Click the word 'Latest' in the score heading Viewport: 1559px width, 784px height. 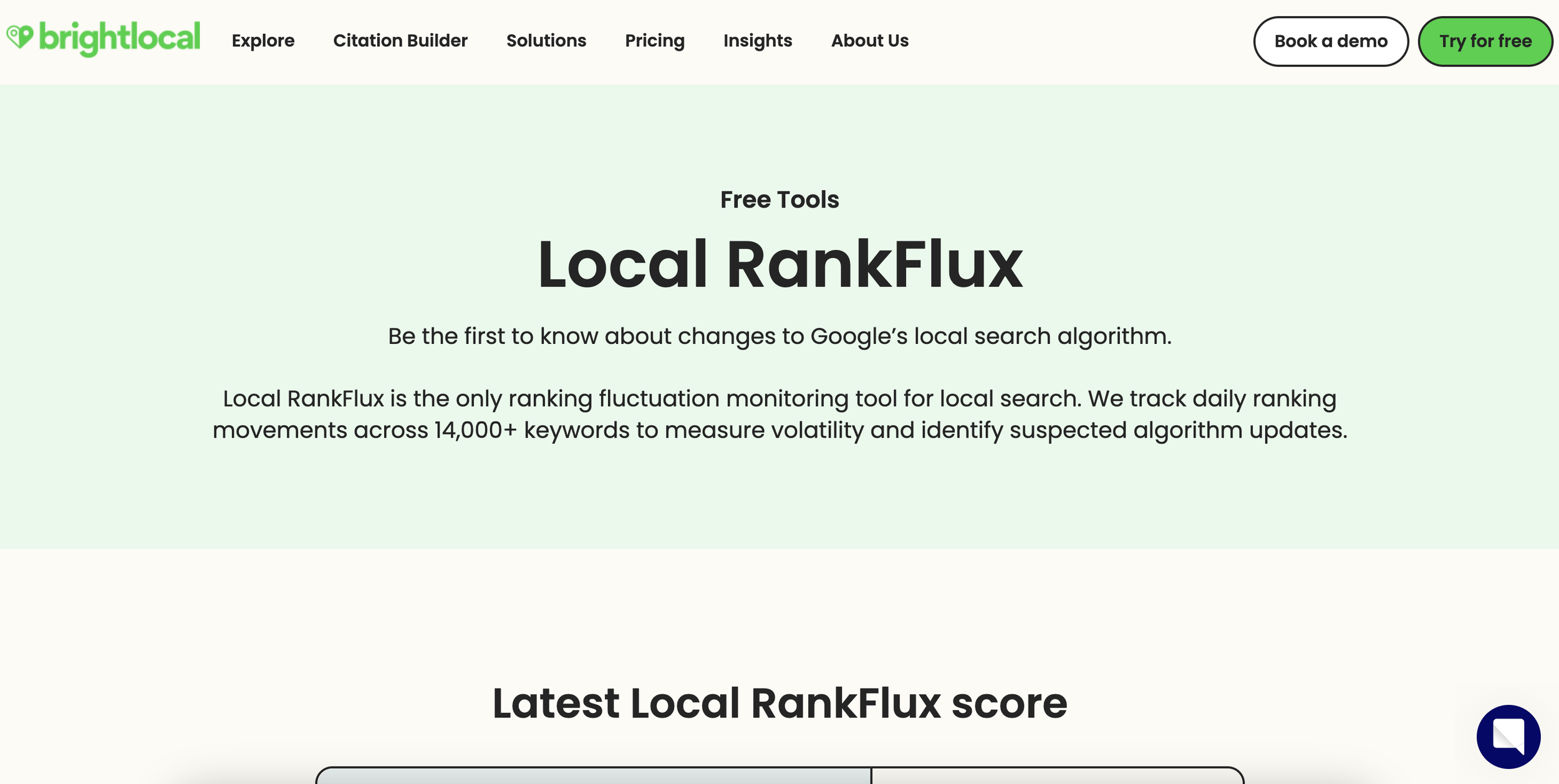[x=555, y=703]
